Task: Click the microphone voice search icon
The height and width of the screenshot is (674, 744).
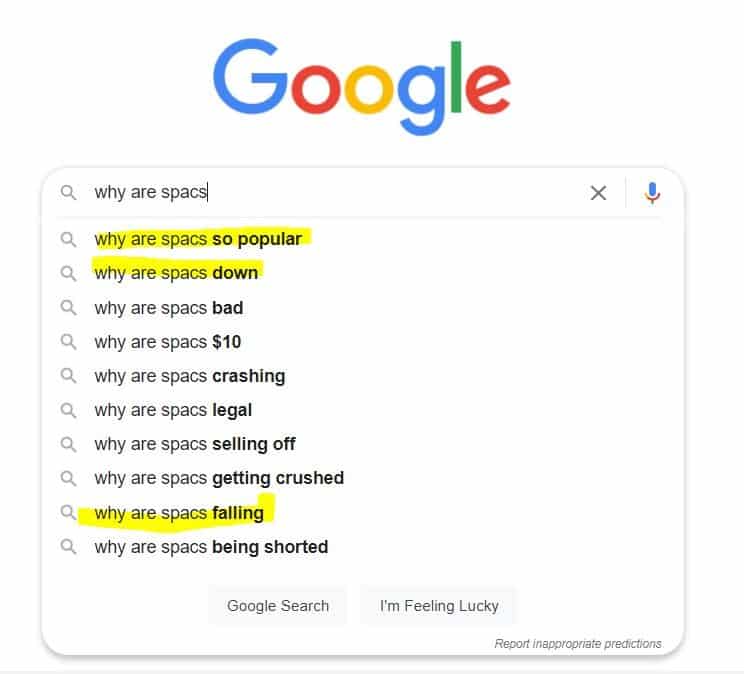Action: coord(652,193)
